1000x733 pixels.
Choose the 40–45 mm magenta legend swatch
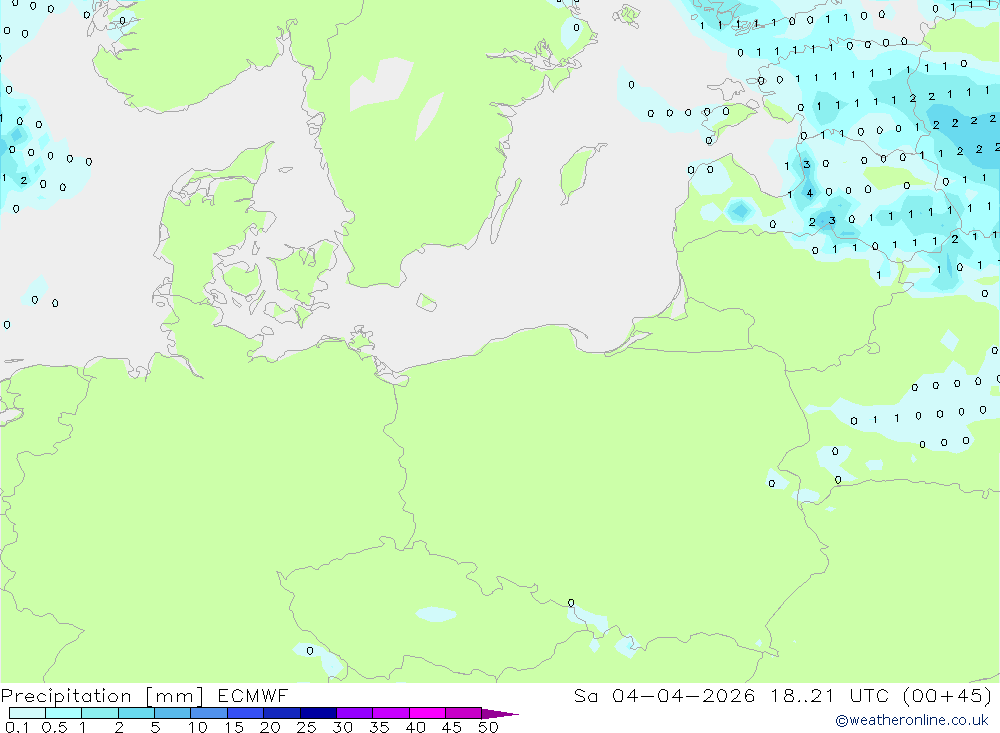[427, 713]
